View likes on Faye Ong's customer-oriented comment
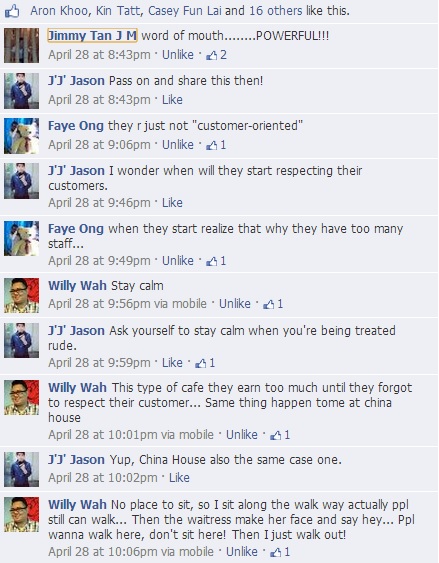 click(216, 145)
